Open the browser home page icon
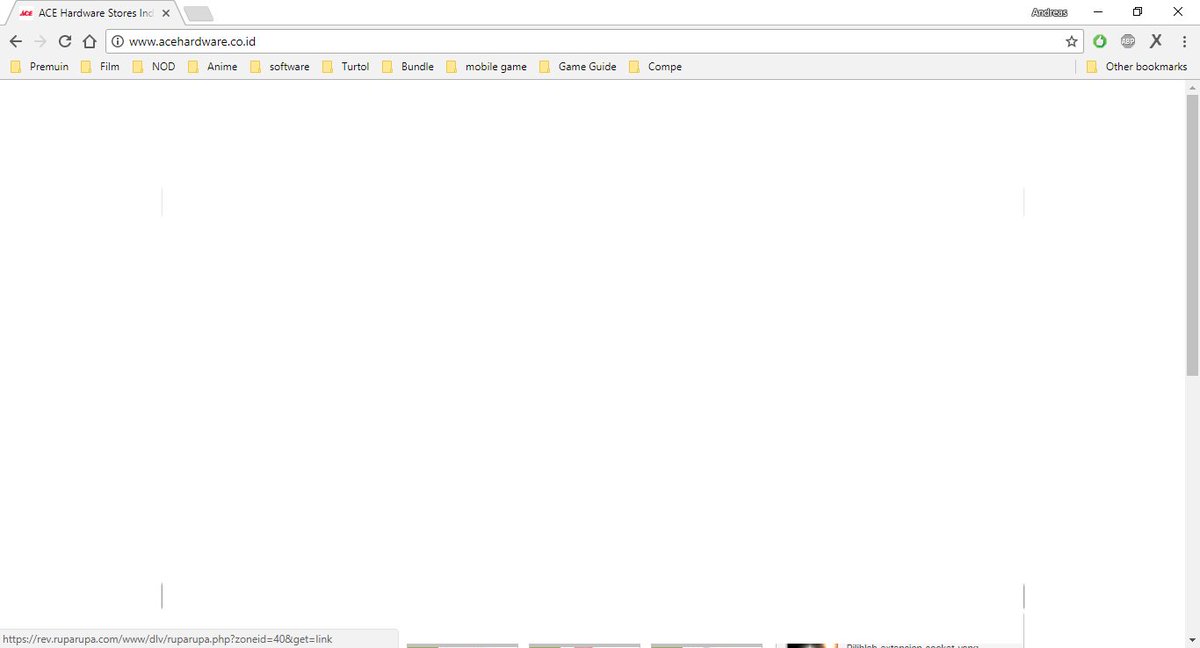The width and height of the screenshot is (1200, 648). pos(89,41)
